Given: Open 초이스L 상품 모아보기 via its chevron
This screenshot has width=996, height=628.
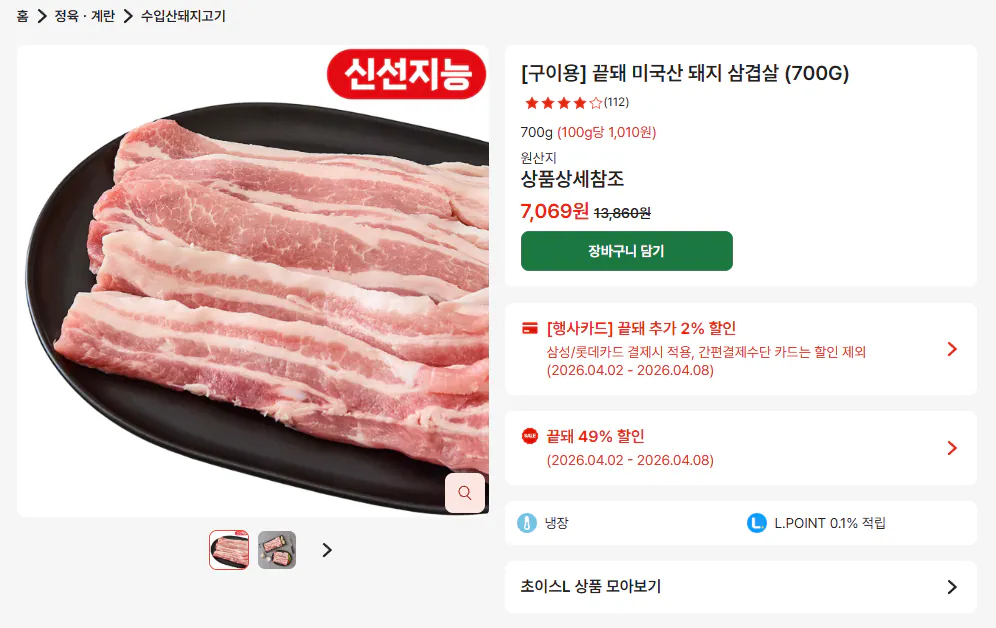Looking at the screenshot, I should click(x=951, y=588).
